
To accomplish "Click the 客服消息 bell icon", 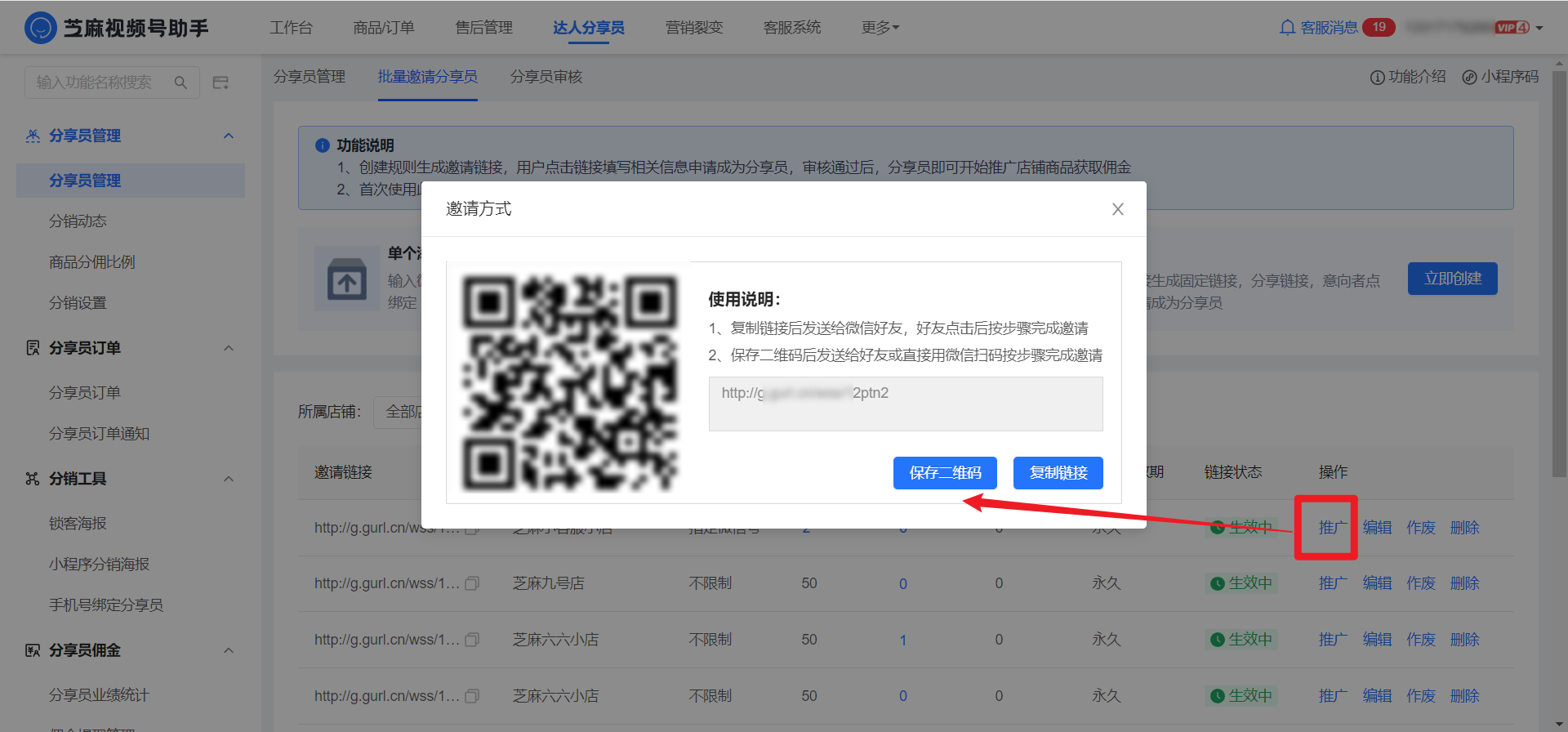I will 1287,28.
